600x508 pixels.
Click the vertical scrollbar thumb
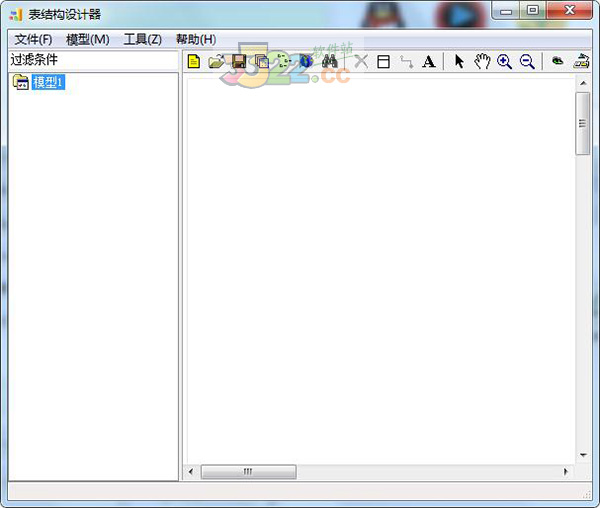[x=583, y=123]
